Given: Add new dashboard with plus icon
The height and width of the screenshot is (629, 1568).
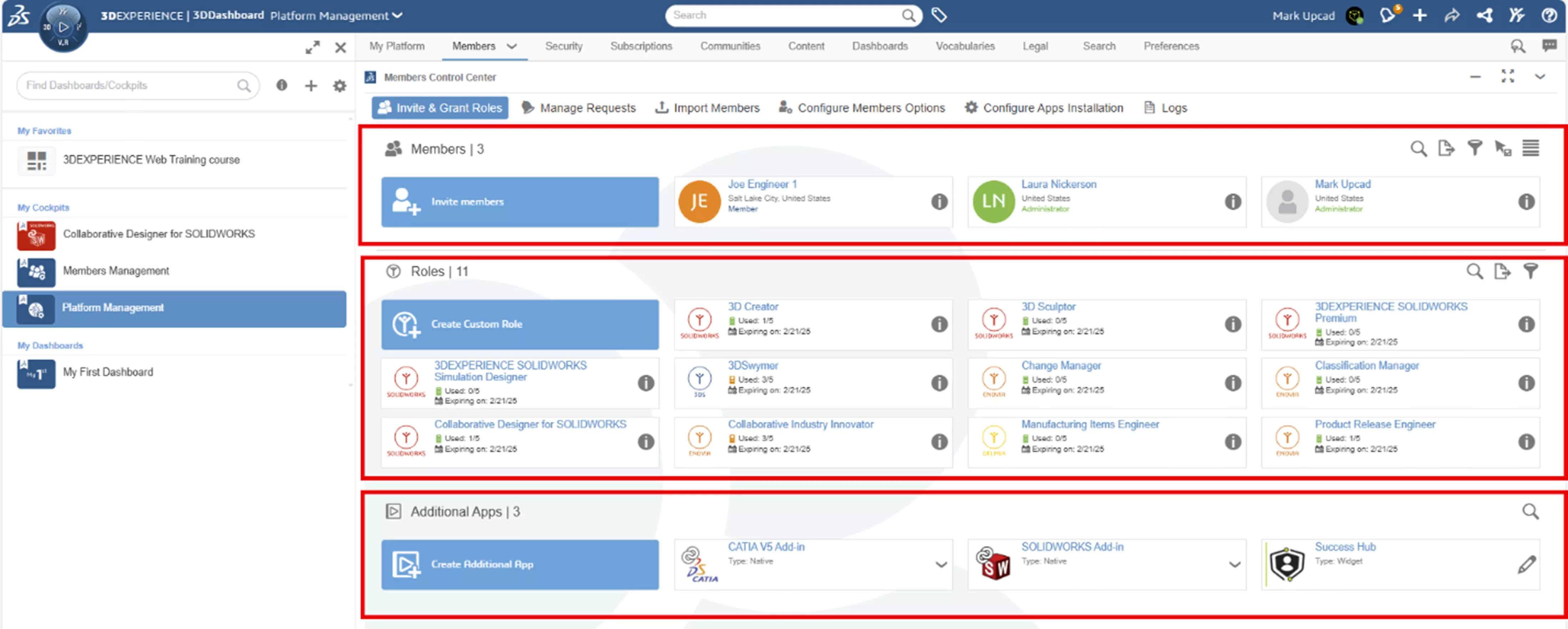Looking at the screenshot, I should tap(311, 86).
